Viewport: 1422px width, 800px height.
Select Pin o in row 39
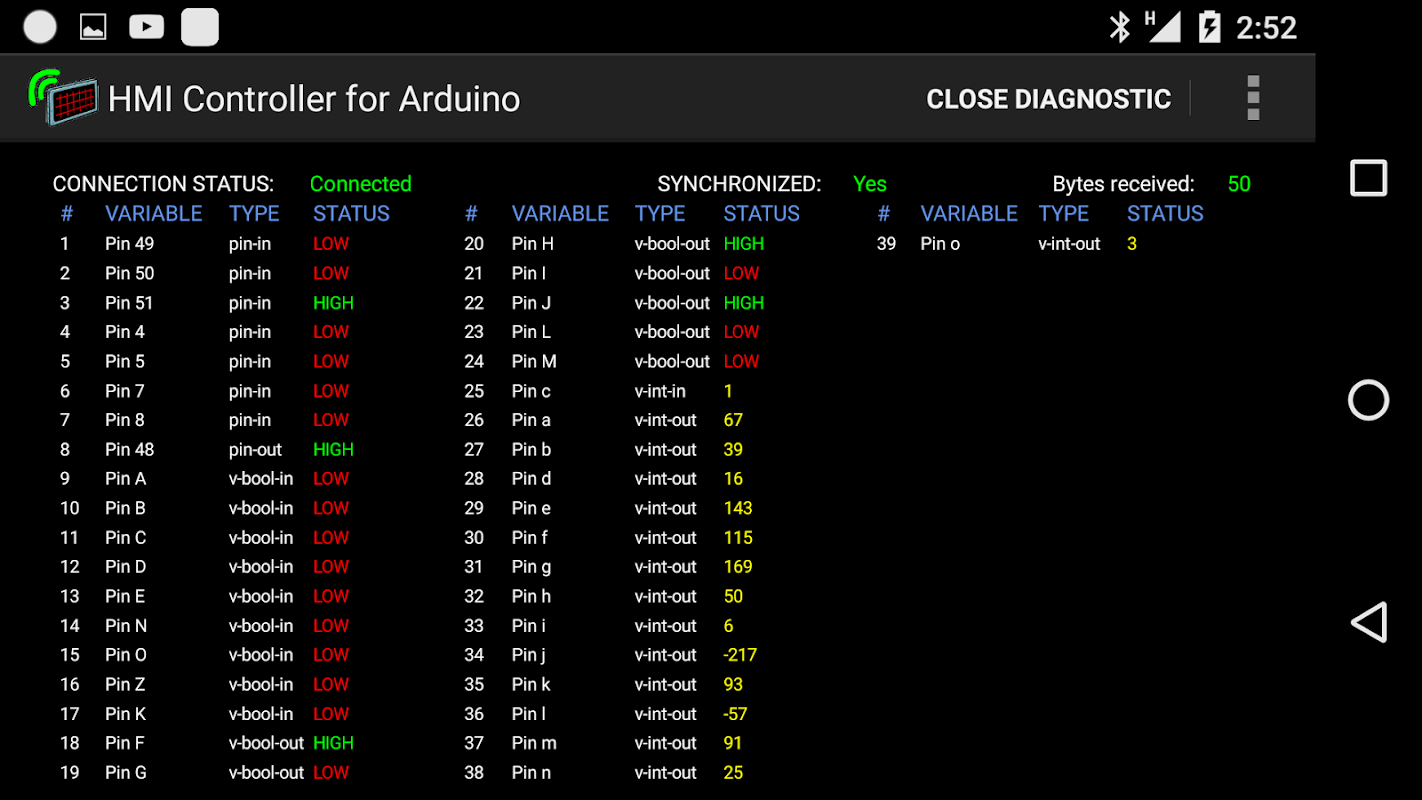coord(940,244)
